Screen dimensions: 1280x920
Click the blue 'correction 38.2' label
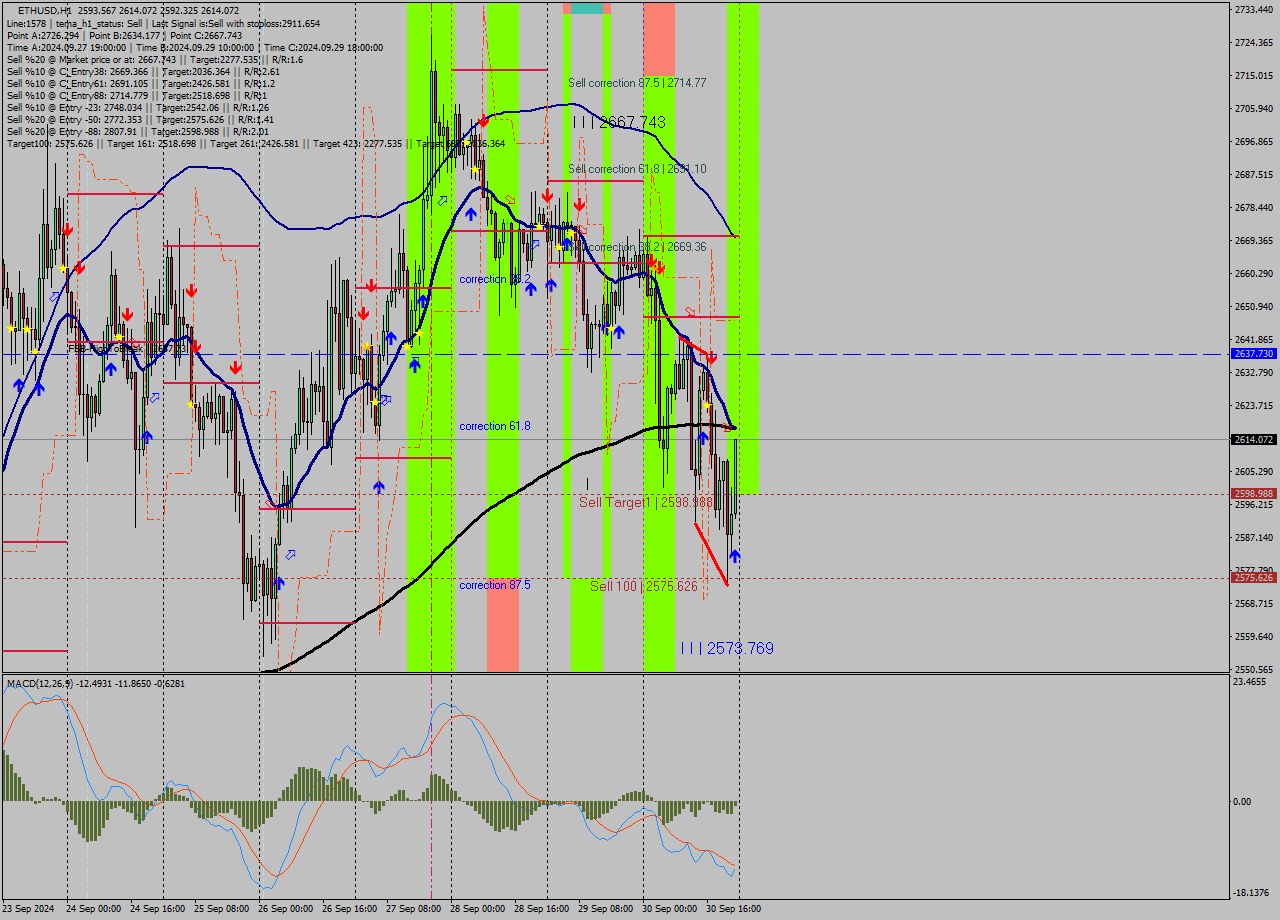coord(495,279)
